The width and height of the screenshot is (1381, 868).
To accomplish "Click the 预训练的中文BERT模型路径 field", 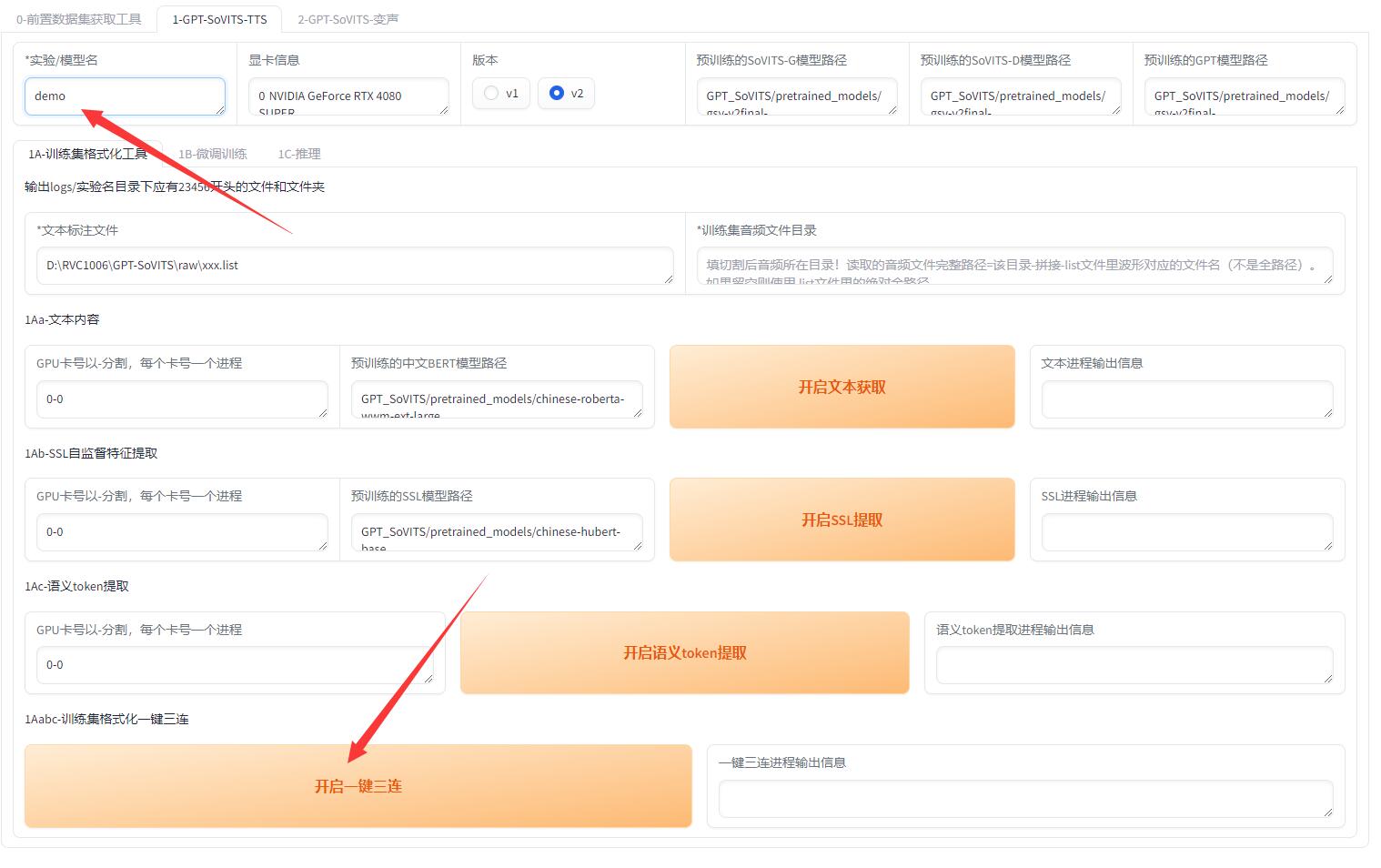I will 497,399.
